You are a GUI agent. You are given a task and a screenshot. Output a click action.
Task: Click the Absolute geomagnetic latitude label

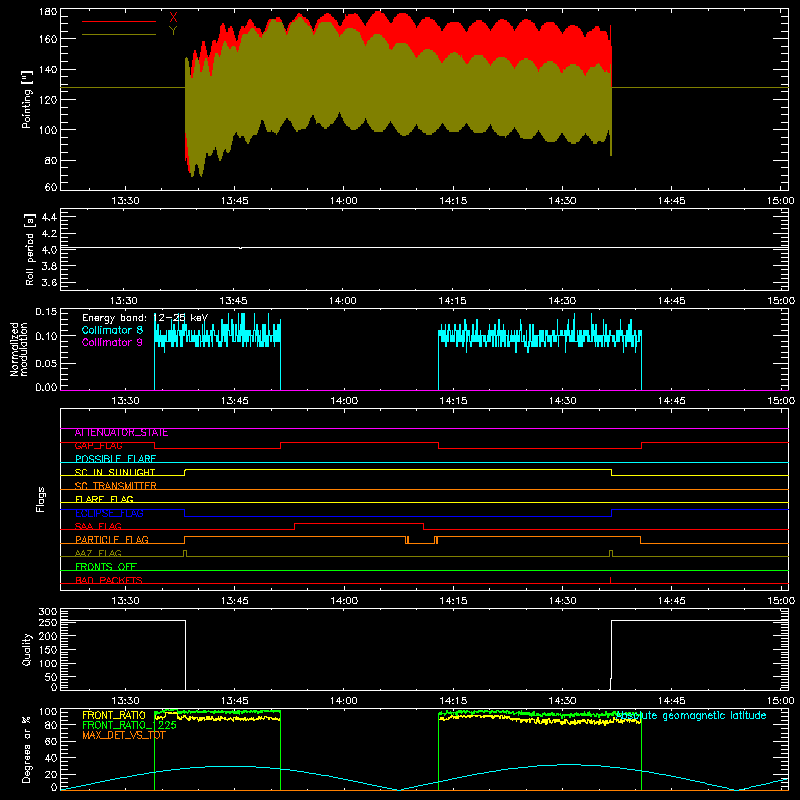click(691, 716)
